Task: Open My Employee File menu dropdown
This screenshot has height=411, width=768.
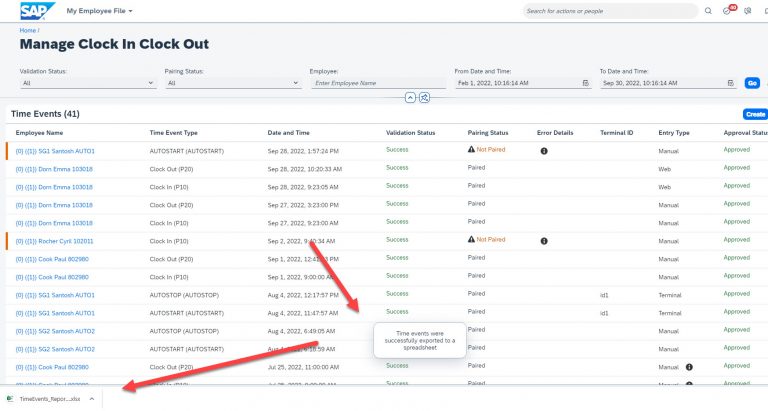Action: tap(99, 11)
